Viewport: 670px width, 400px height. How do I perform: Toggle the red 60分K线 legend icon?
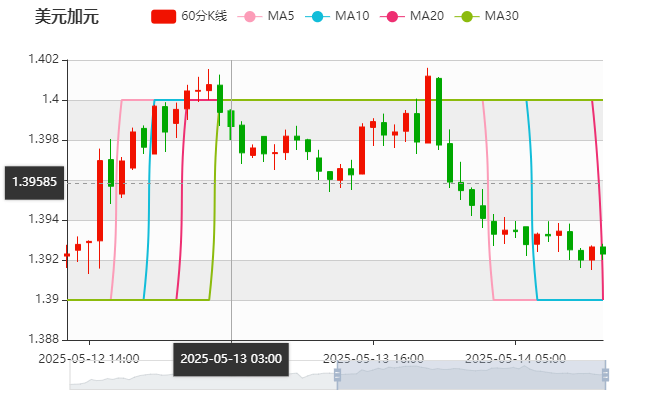[164, 17]
